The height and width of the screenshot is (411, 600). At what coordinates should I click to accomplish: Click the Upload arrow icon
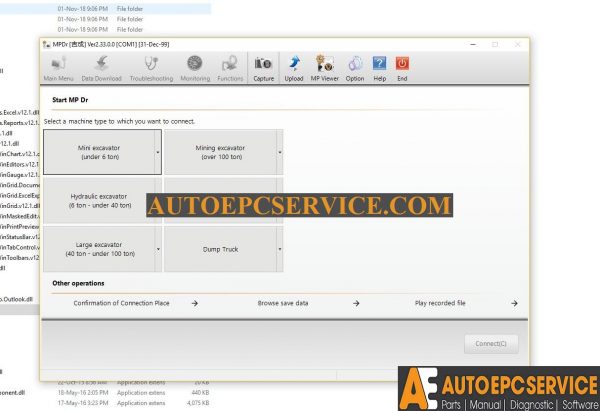[x=294, y=68]
